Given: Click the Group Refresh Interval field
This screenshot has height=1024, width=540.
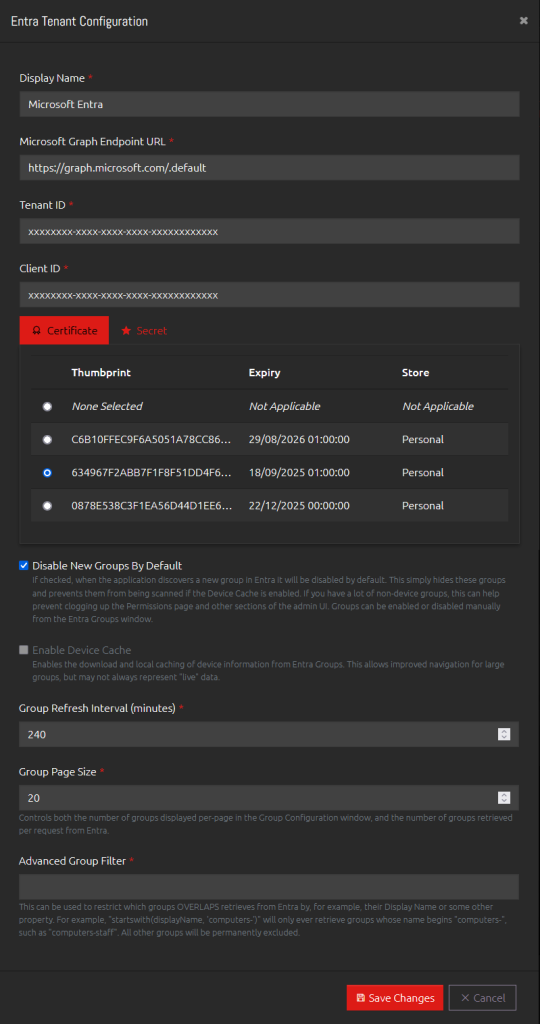Looking at the screenshot, I should (269, 734).
